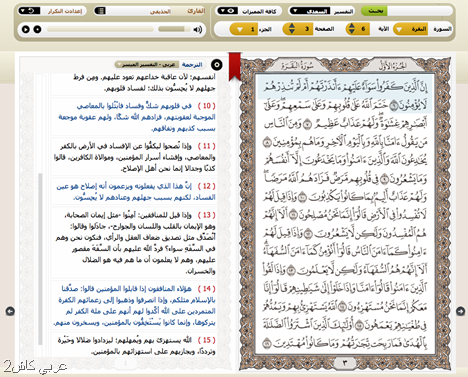
Task: Increase the ayah number with up arrow
Action: pos(352,26)
